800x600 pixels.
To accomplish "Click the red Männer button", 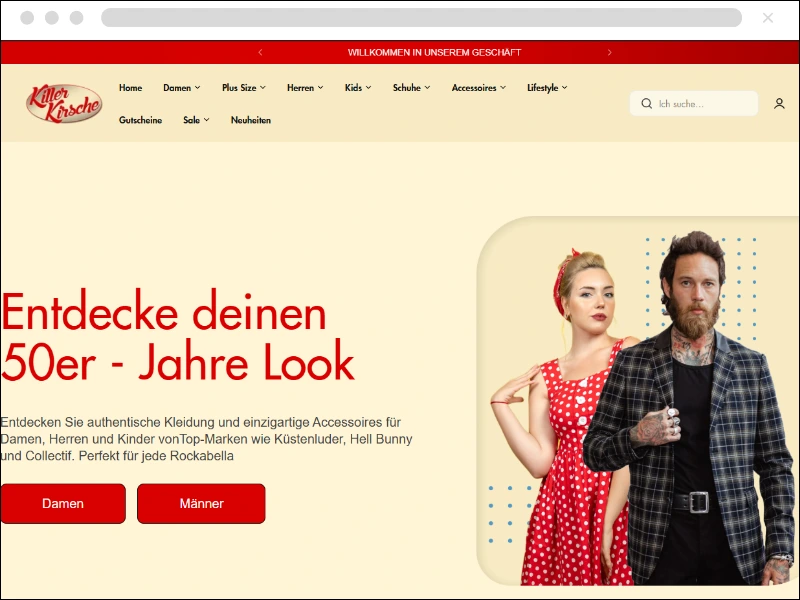I will point(201,504).
